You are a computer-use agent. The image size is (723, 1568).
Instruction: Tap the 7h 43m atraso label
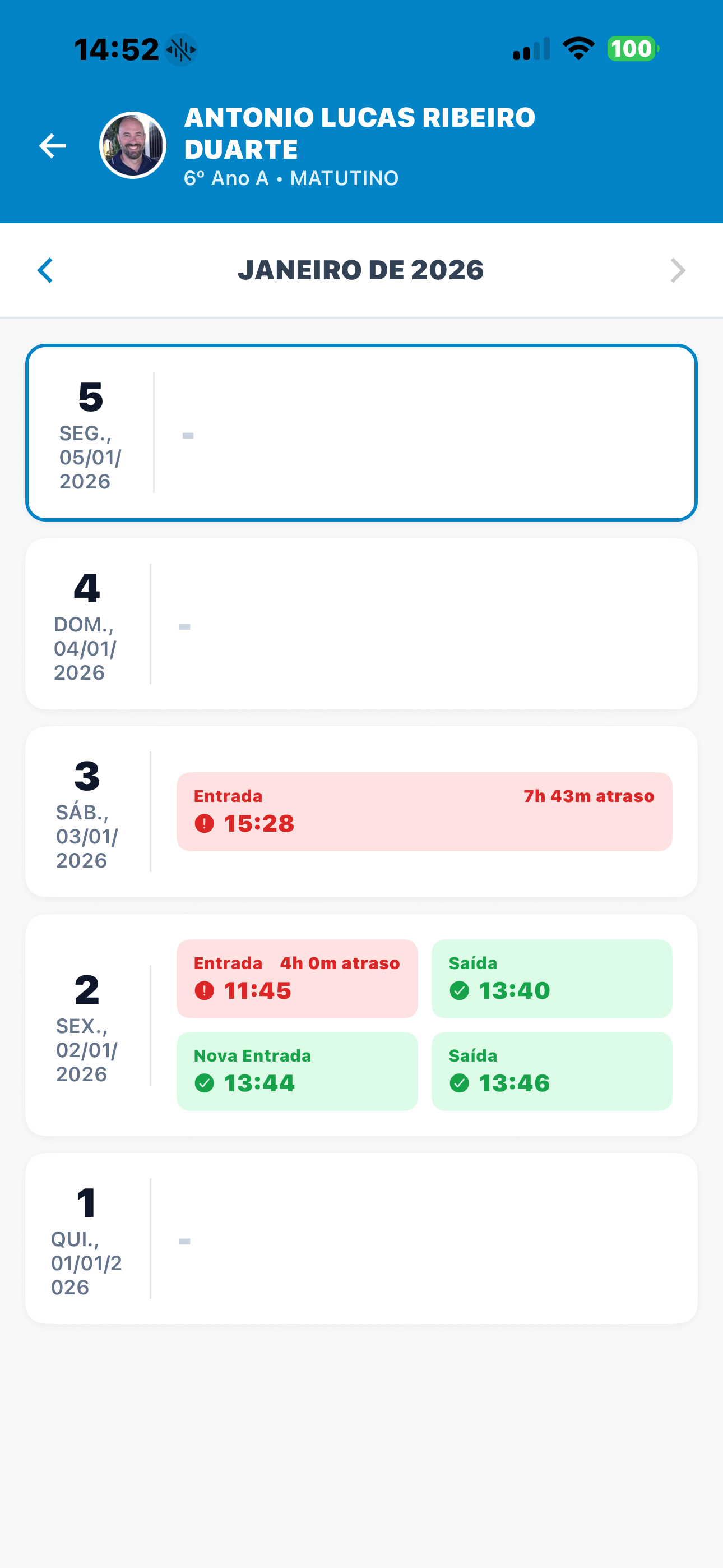click(588, 796)
